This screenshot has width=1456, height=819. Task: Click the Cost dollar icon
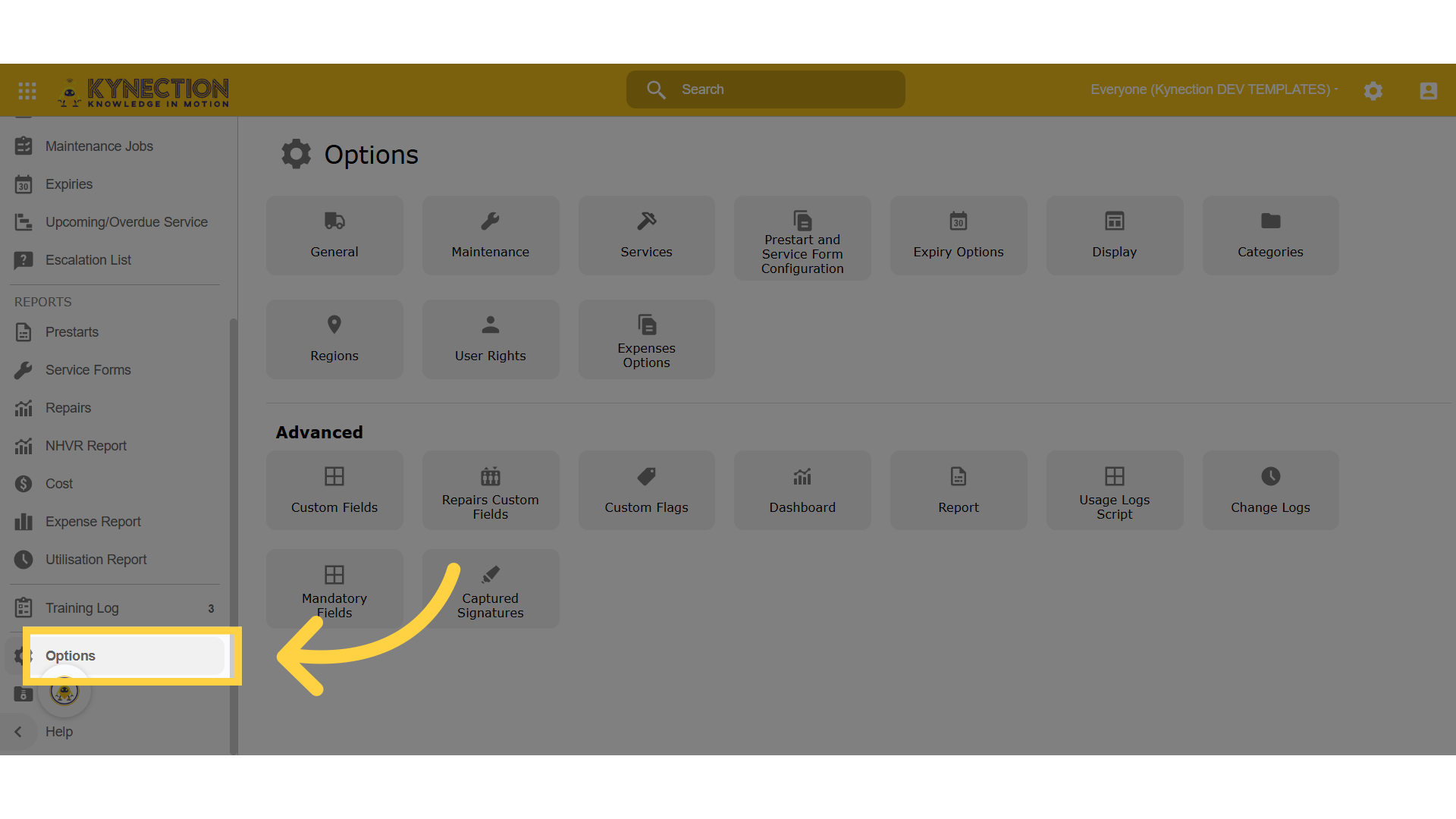pyautogui.click(x=24, y=484)
